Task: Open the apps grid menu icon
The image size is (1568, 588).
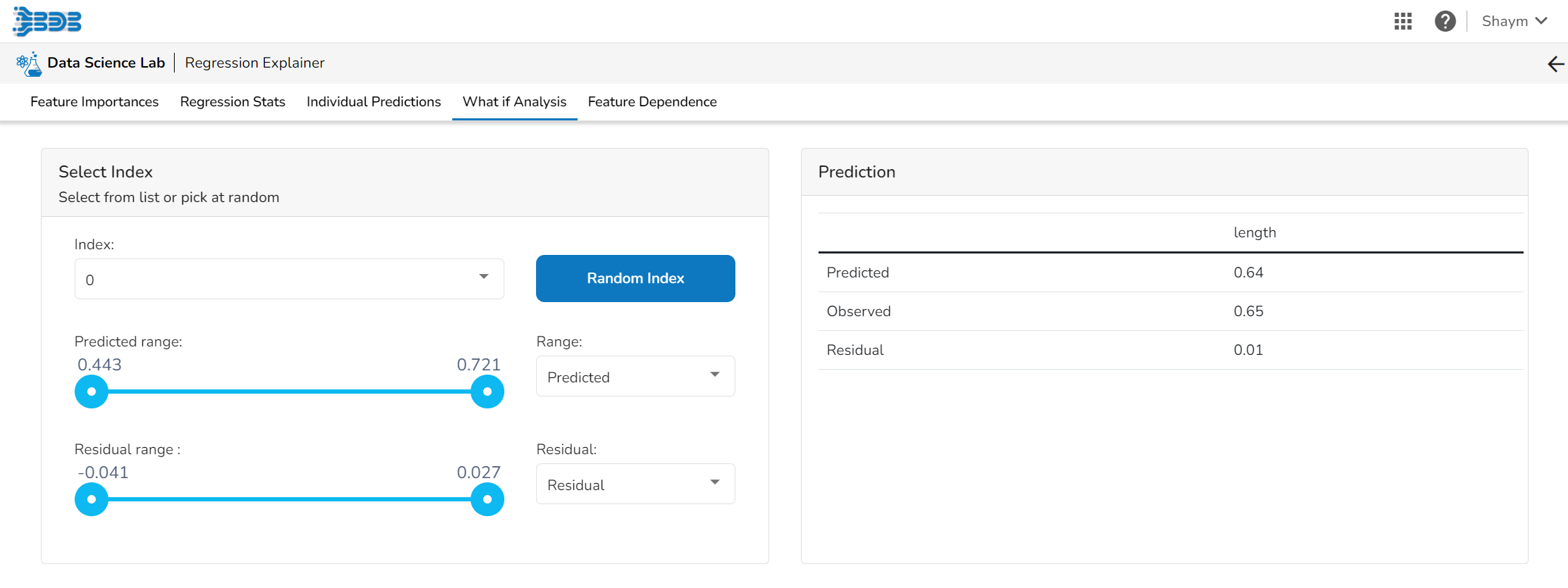Action: (x=1403, y=21)
